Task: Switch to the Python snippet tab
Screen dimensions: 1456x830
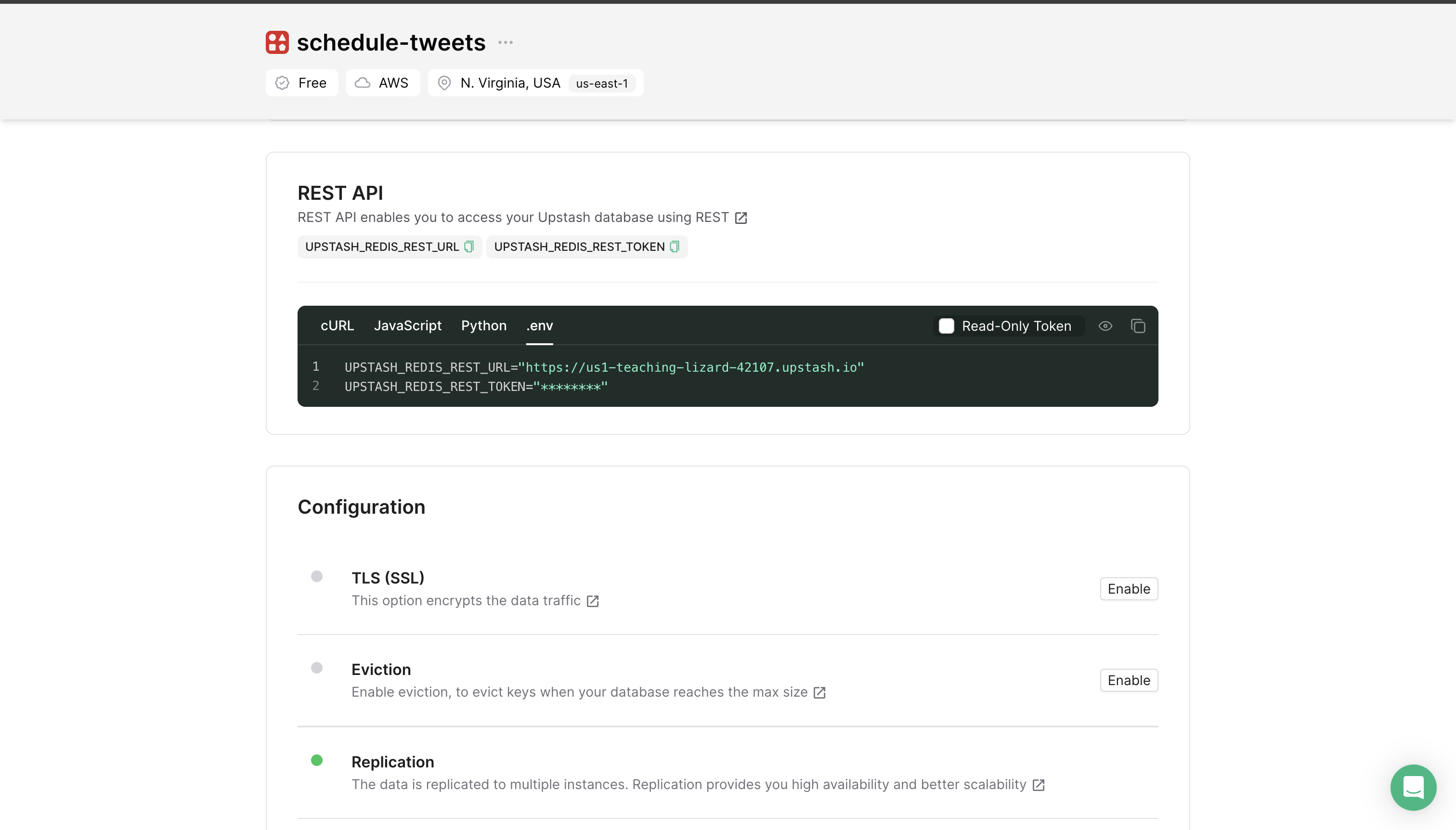Action: coord(483,325)
